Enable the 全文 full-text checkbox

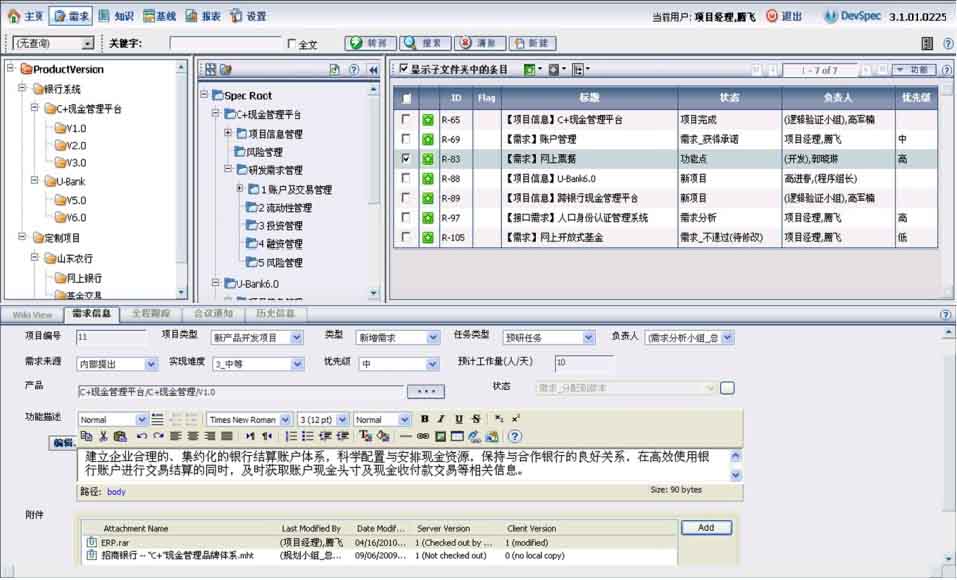[x=291, y=44]
